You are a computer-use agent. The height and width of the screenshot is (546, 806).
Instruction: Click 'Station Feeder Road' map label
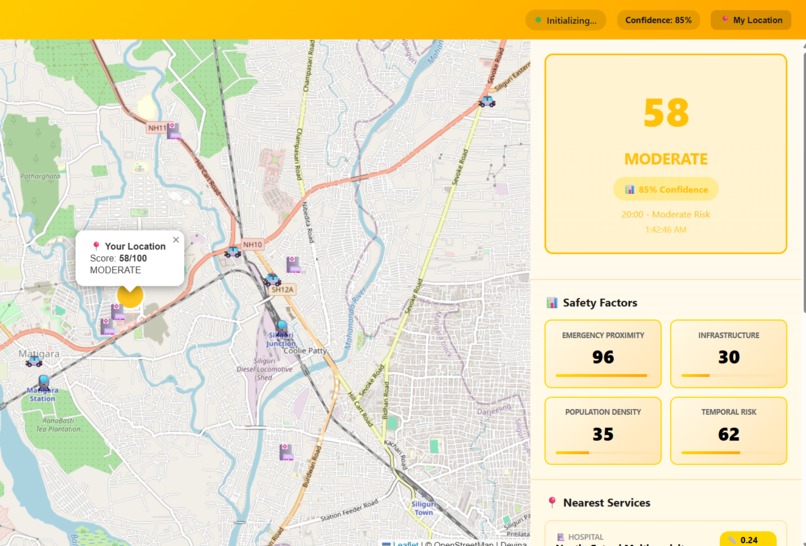point(349,510)
